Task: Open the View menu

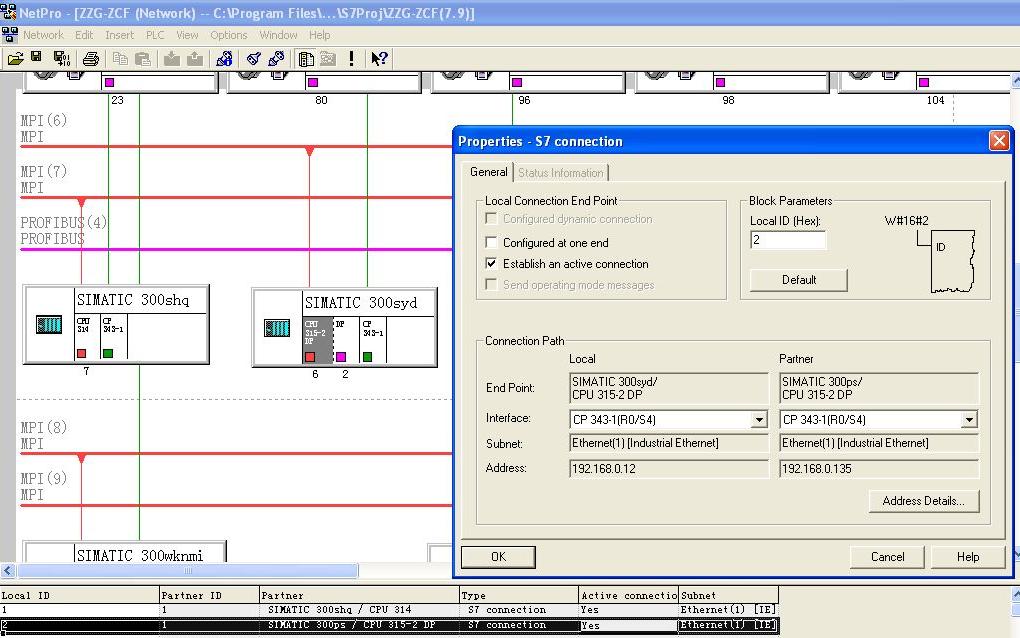Action: 187,35
